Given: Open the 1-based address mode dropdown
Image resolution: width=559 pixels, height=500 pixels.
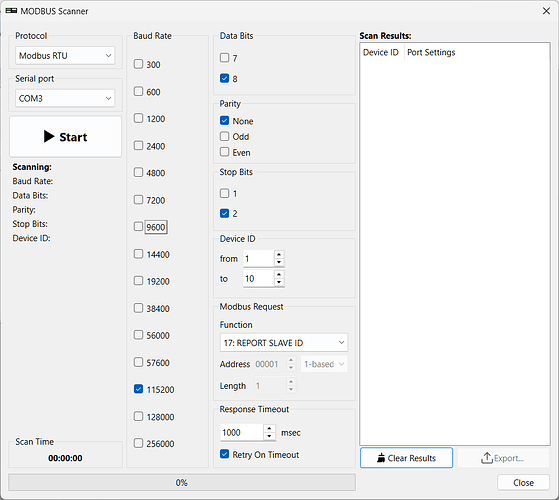Looking at the screenshot, I should pos(324,364).
